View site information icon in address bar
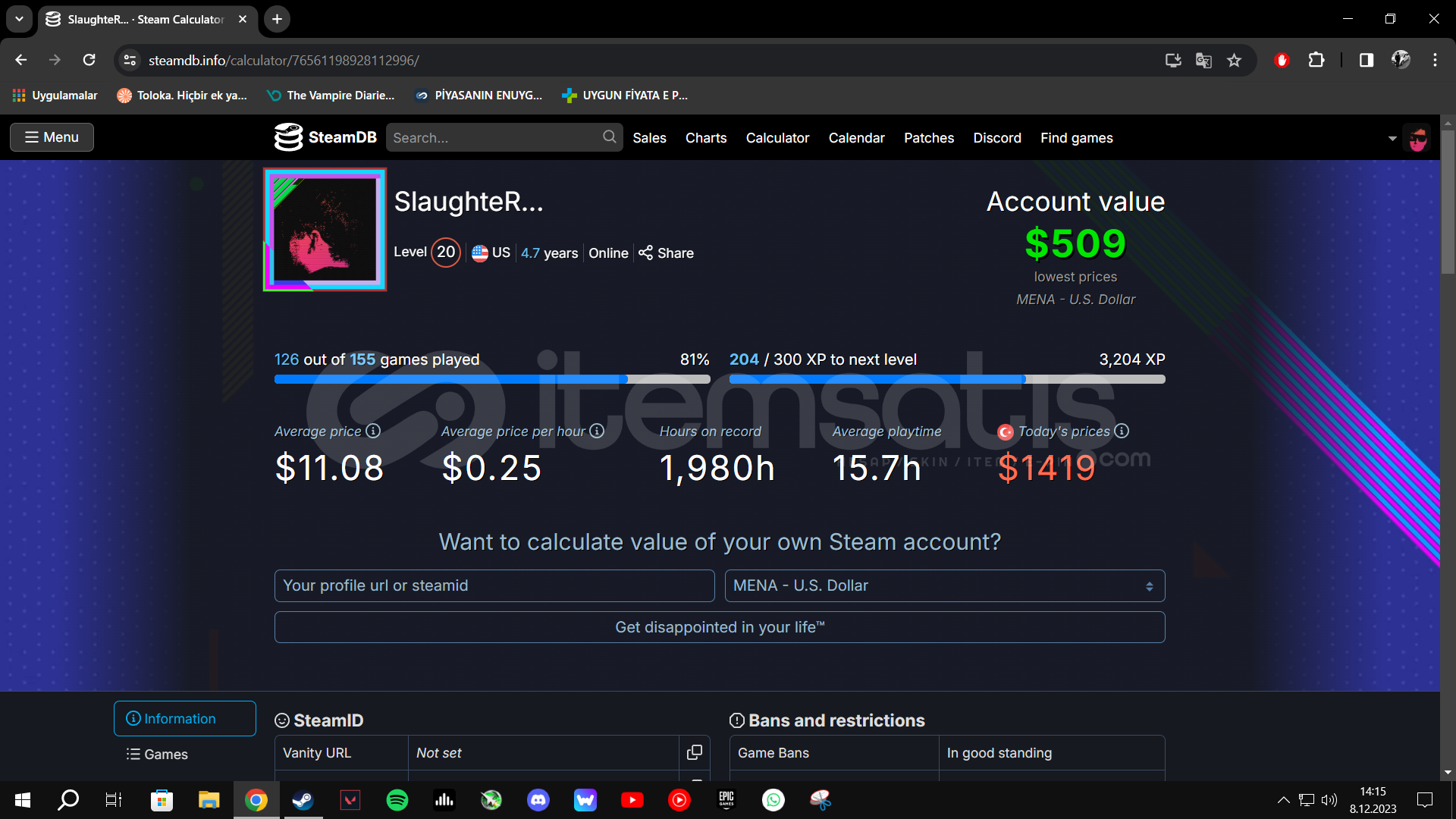Image resolution: width=1456 pixels, height=819 pixels. point(130,60)
